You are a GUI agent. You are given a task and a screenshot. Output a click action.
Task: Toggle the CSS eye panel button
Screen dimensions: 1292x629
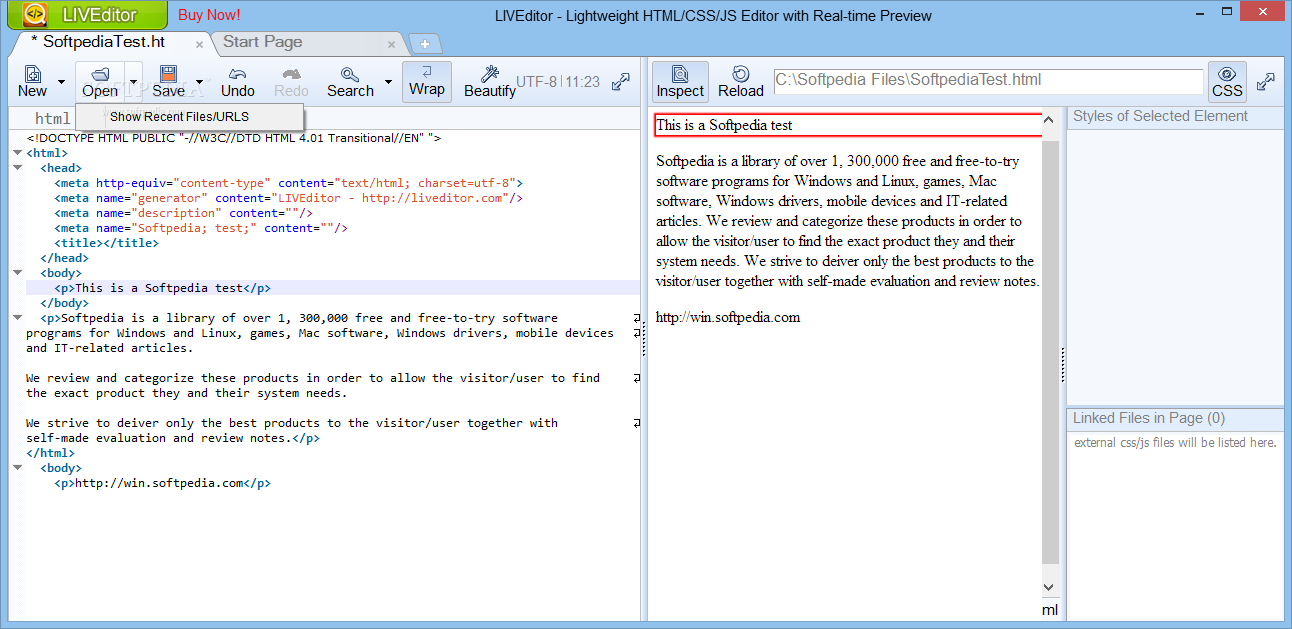pyautogui.click(x=1227, y=82)
